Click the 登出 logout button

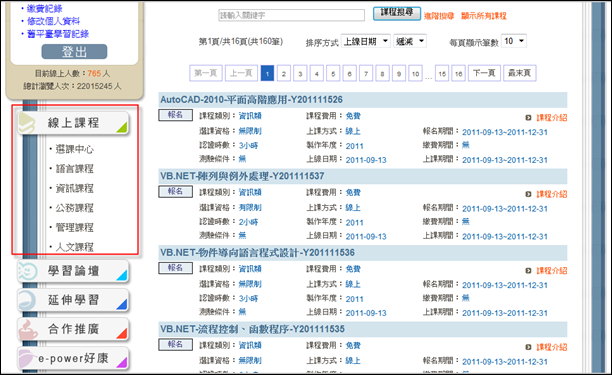coord(74,52)
